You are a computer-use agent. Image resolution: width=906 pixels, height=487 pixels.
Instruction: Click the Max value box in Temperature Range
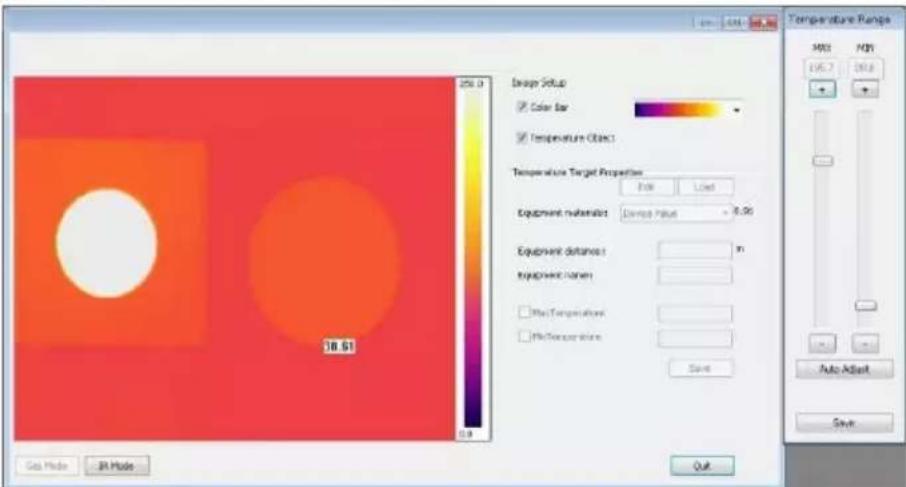pos(821,68)
